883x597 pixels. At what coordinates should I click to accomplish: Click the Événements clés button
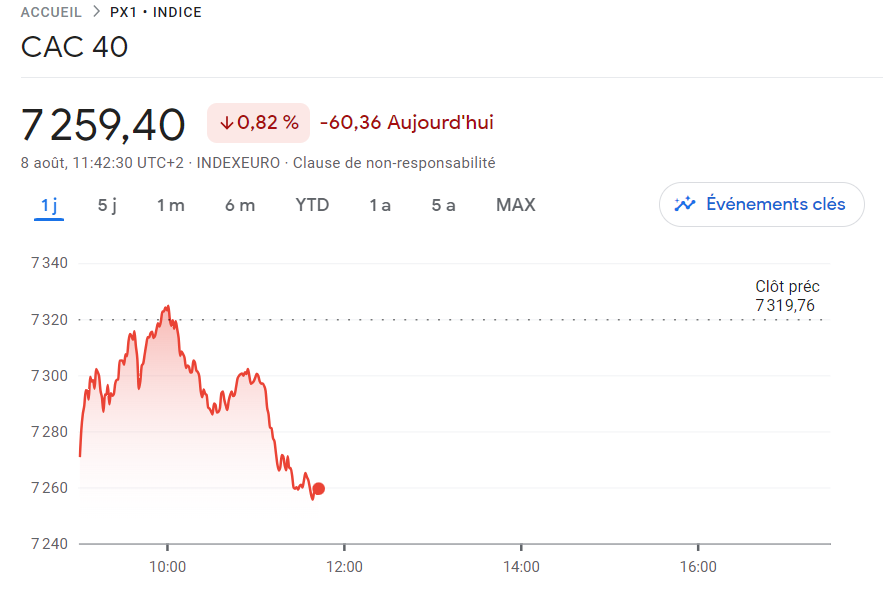761,204
